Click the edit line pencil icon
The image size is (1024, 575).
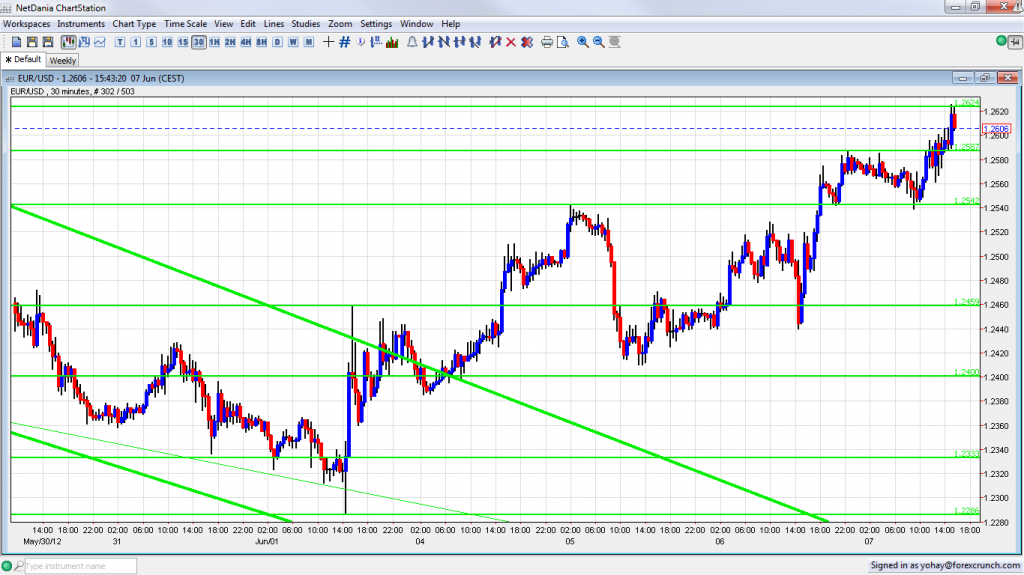tap(495, 42)
